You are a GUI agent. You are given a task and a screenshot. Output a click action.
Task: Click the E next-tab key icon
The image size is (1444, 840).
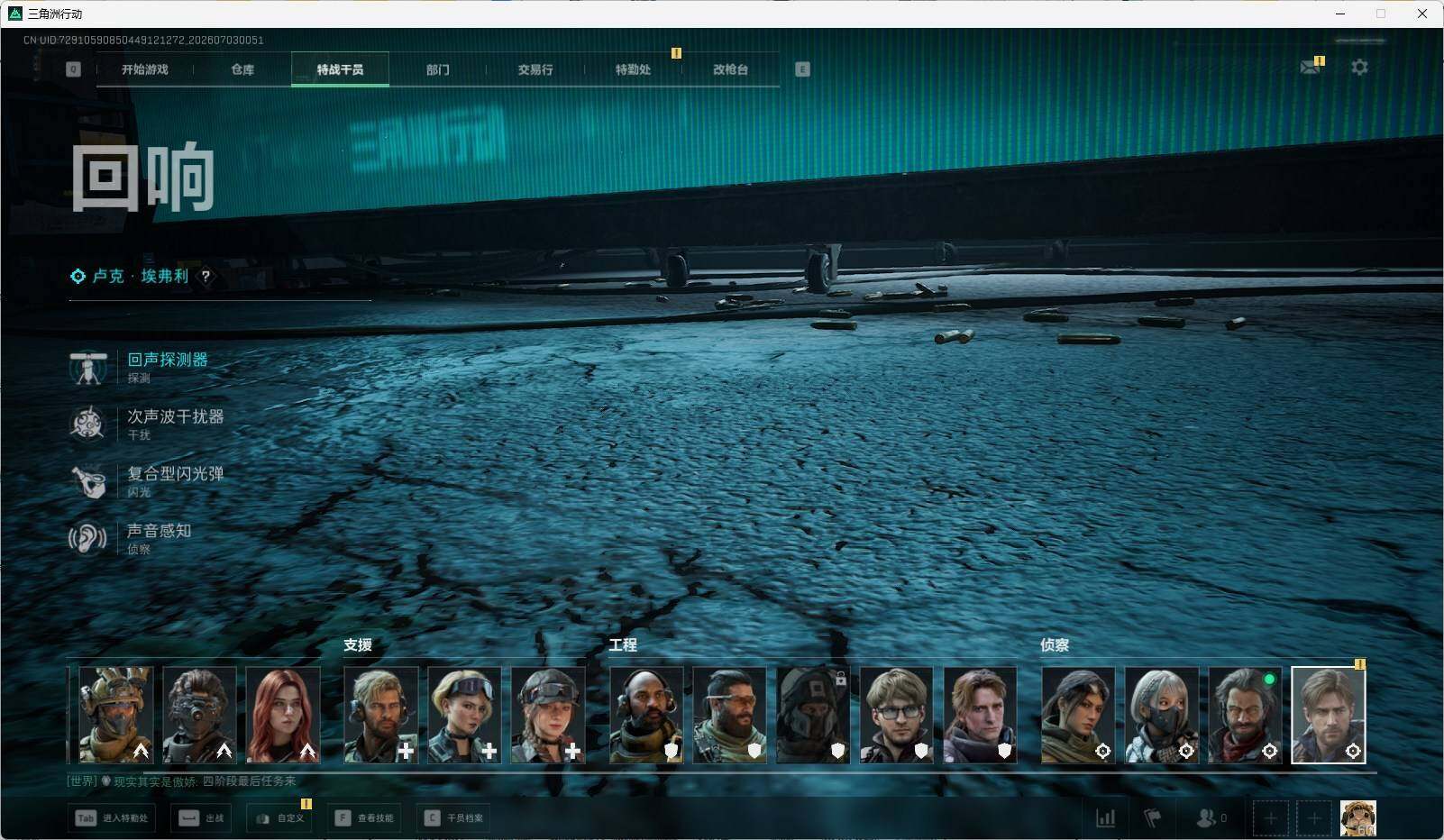tap(802, 69)
